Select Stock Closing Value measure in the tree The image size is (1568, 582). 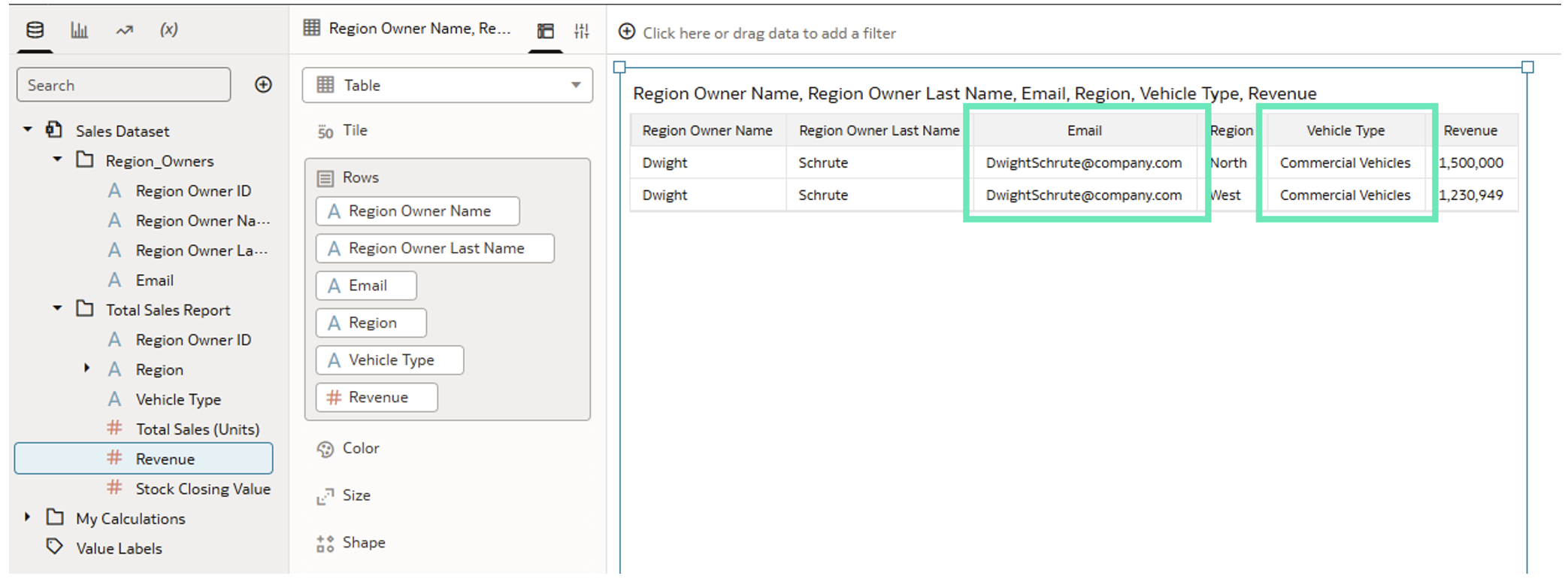202,489
